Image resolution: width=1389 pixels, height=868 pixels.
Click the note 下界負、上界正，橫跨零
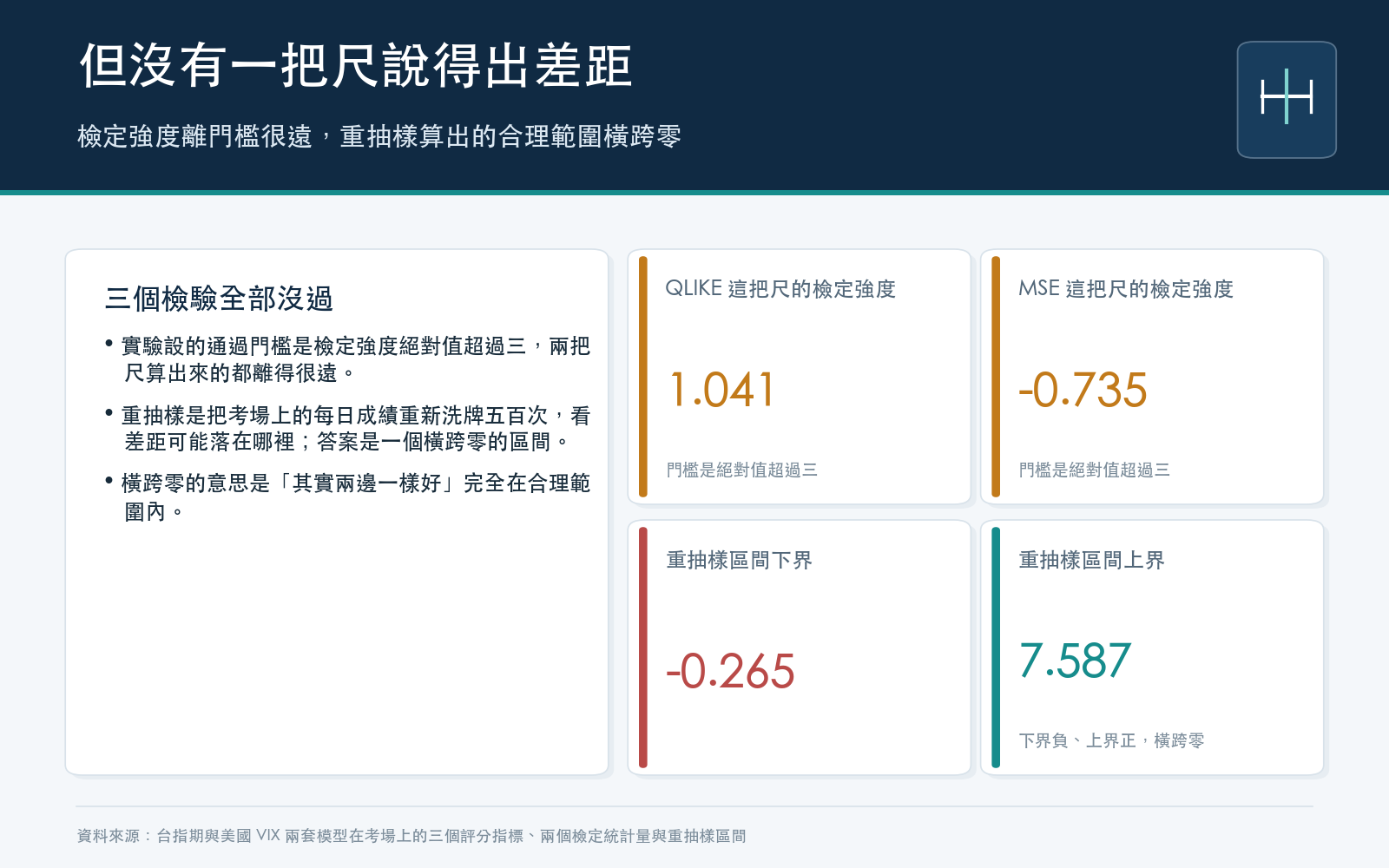pos(1111,740)
